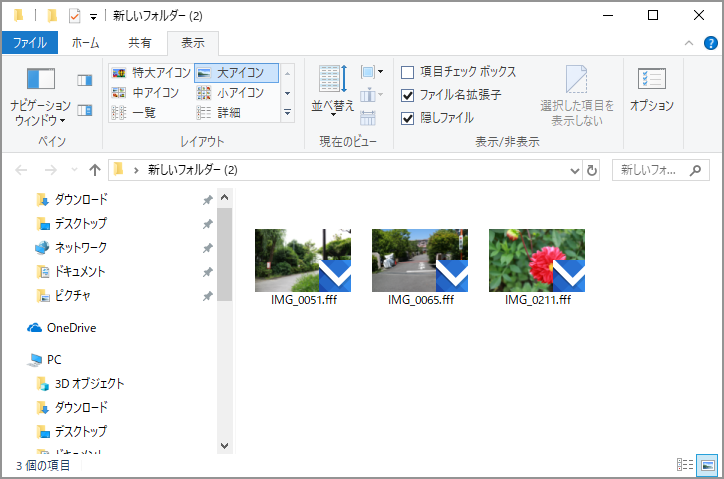
Task: Open the help question mark icon
Action: tap(711, 43)
